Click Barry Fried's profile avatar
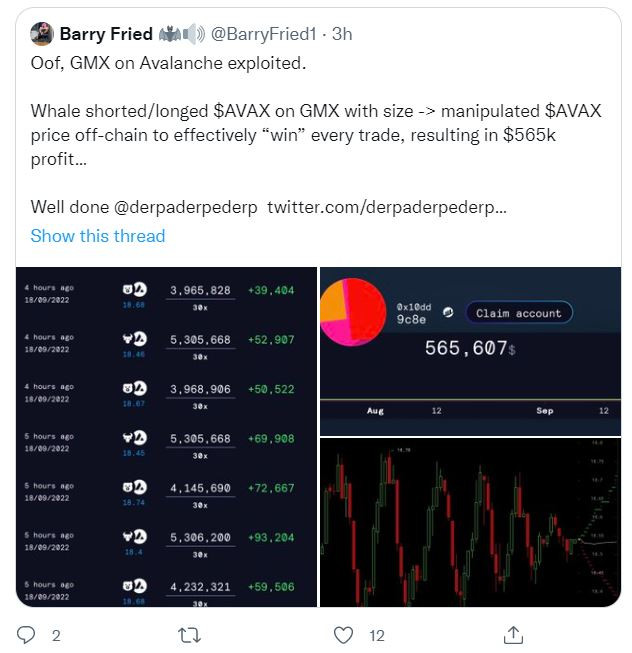Screen dimensions: 632x653 pos(41,34)
